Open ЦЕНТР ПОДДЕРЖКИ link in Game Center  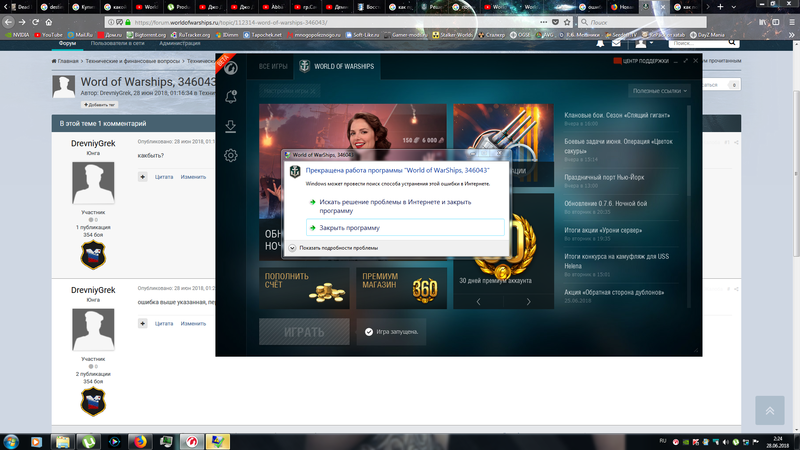coord(641,61)
